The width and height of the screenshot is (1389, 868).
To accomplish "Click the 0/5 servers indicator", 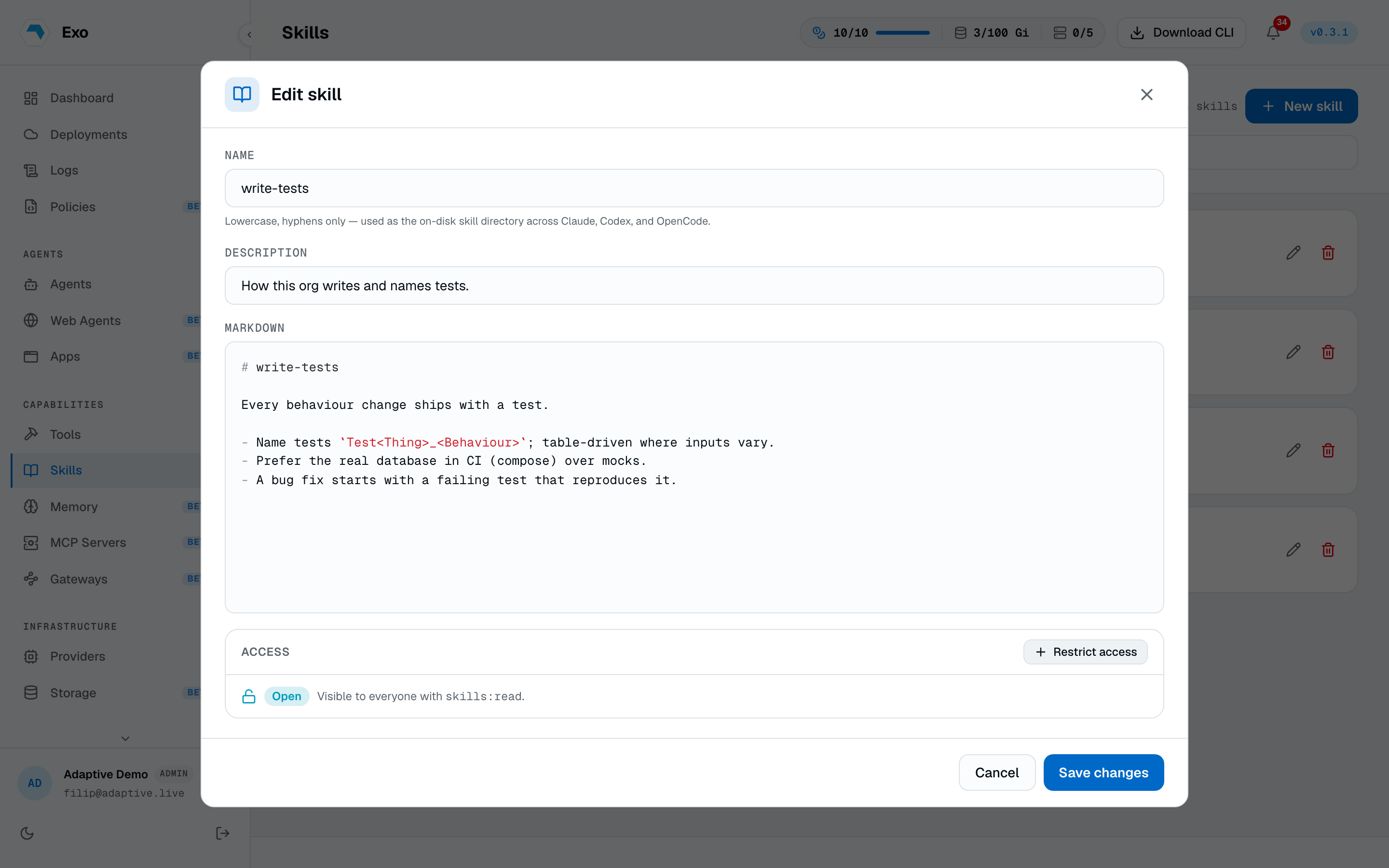I will coord(1073,33).
